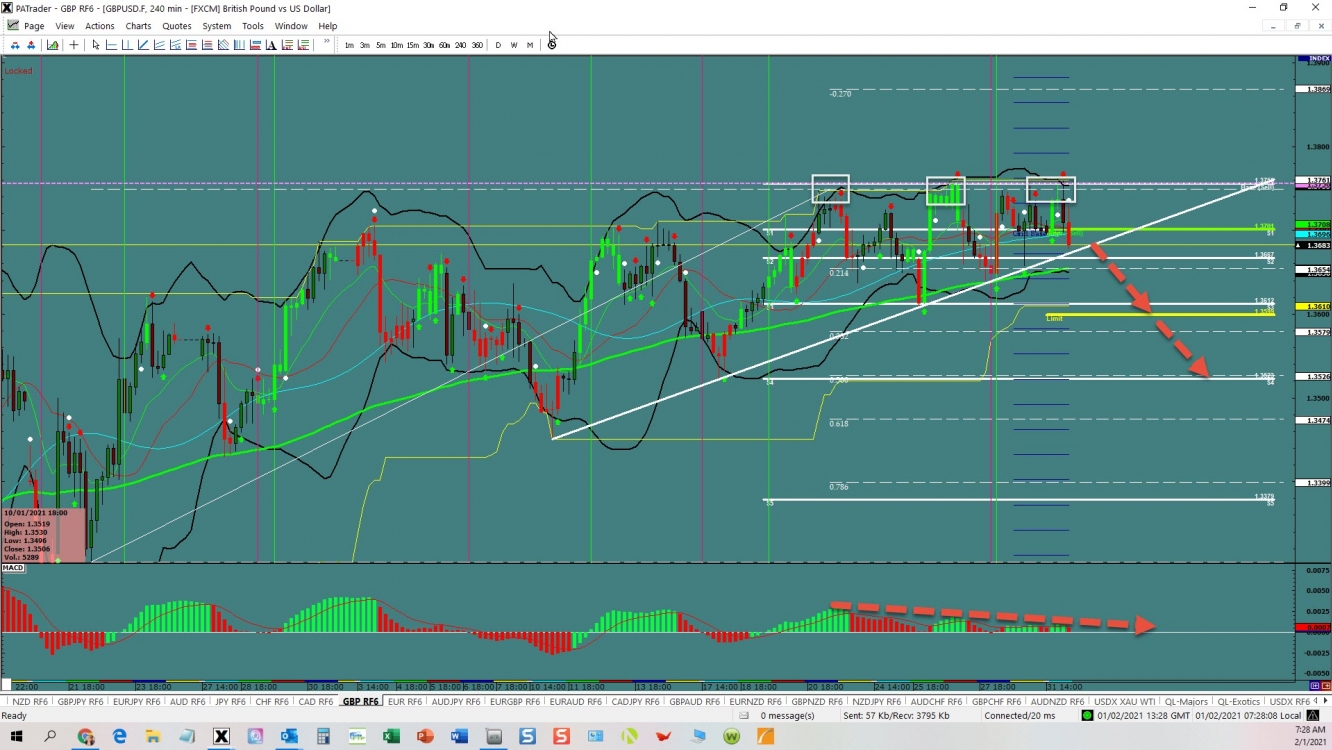1332x750 pixels.
Task: Switch to EUR RF6 tab
Action: [404, 702]
